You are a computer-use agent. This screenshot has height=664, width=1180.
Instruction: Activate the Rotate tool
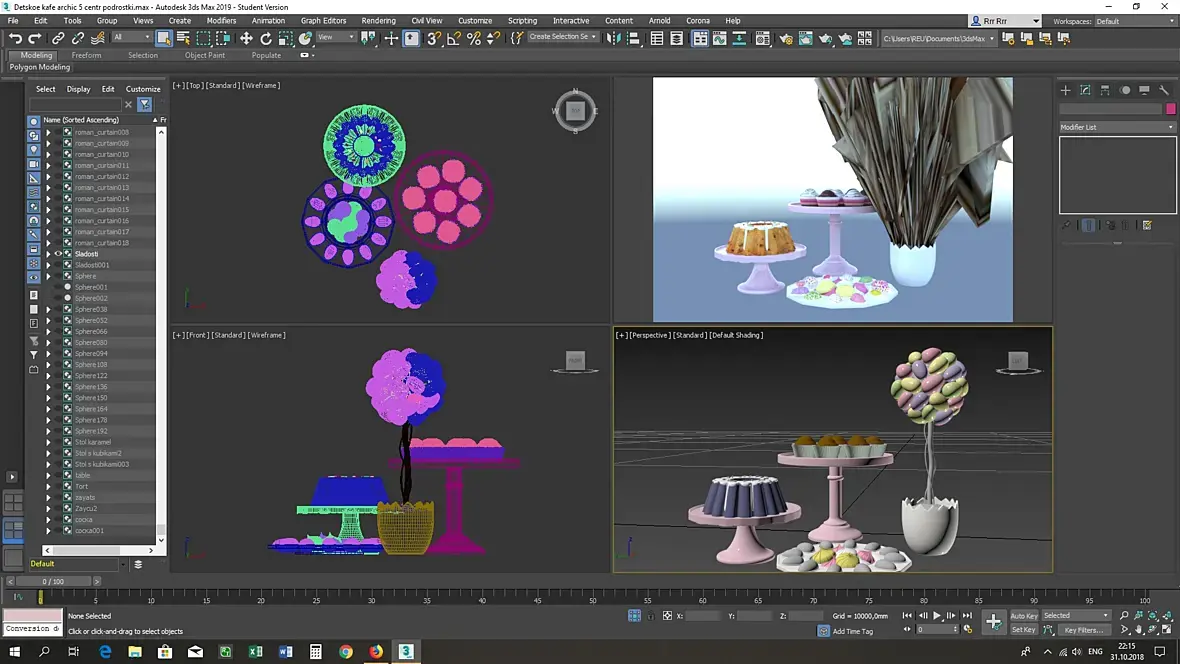click(266, 38)
